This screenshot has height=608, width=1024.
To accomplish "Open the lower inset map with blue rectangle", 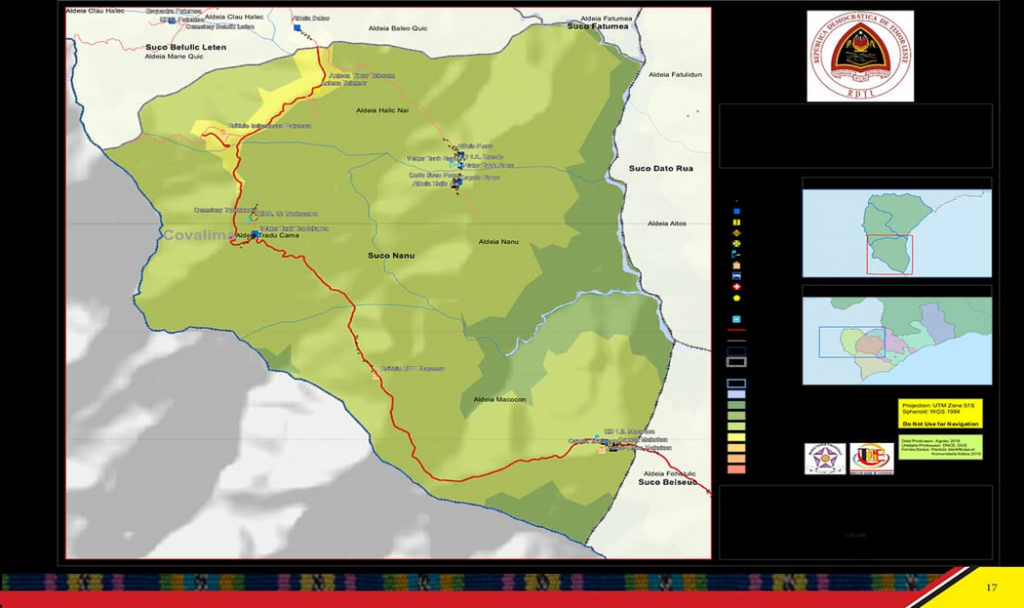I will pos(896,340).
